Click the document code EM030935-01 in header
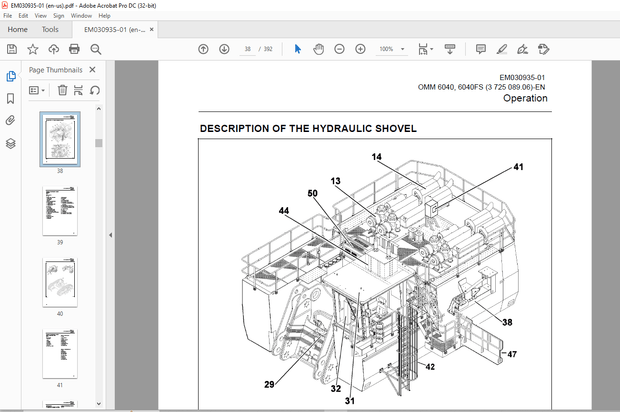Screen dimensions: 620x412 coord(522,77)
